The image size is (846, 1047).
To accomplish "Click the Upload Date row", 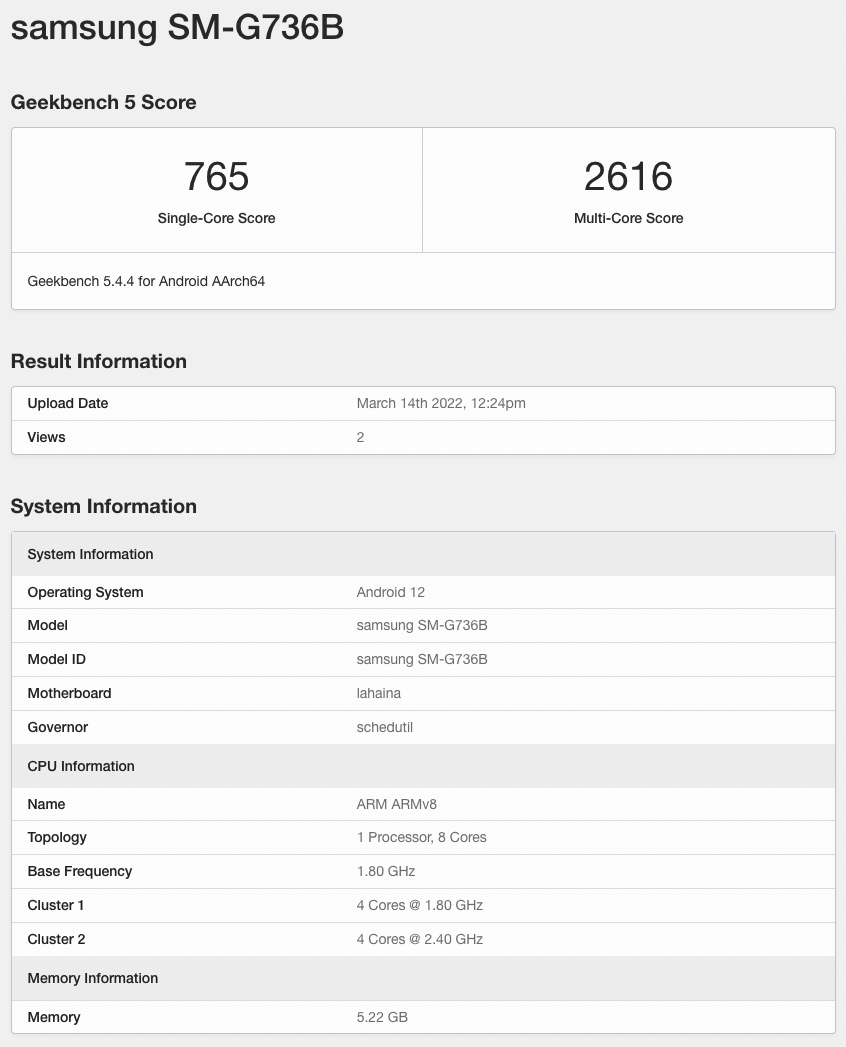I will [67, 403].
